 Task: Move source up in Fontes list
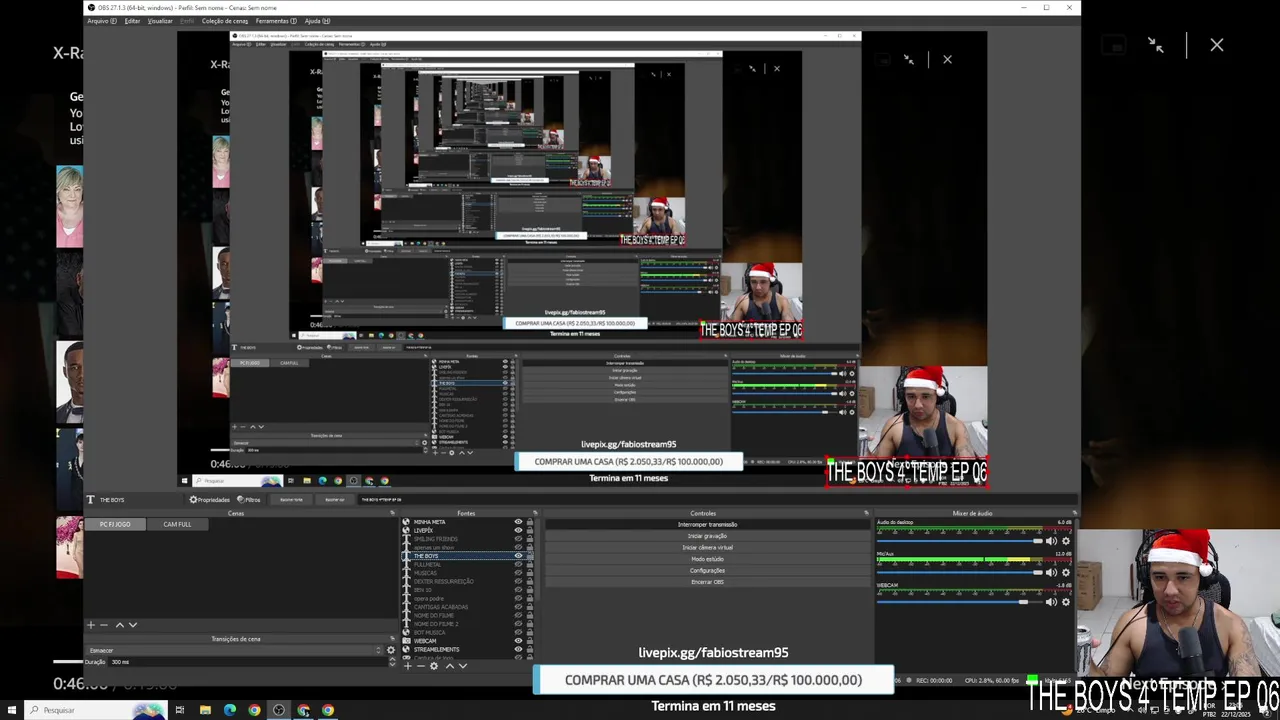449,666
